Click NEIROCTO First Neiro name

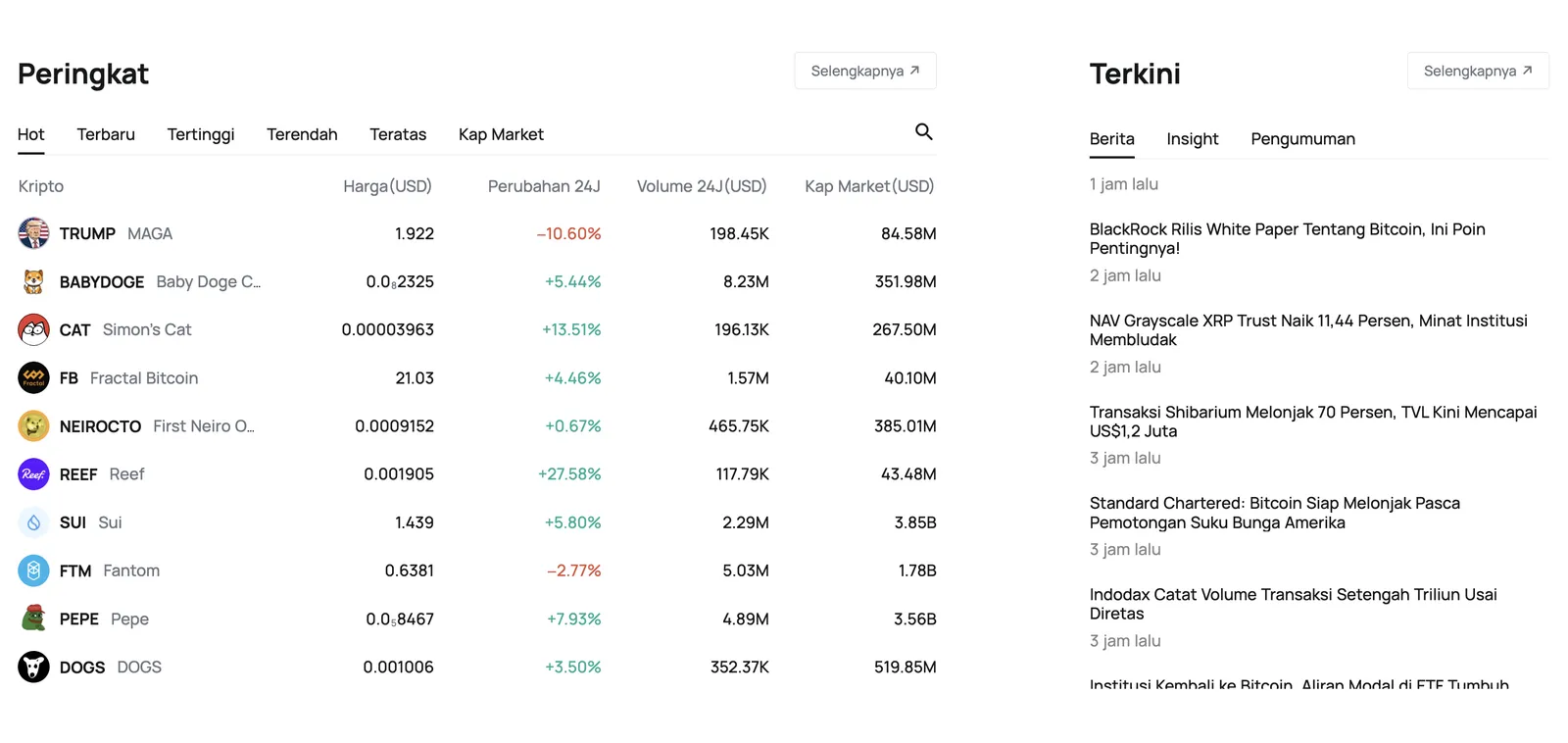pyautogui.click(x=157, y=425)
